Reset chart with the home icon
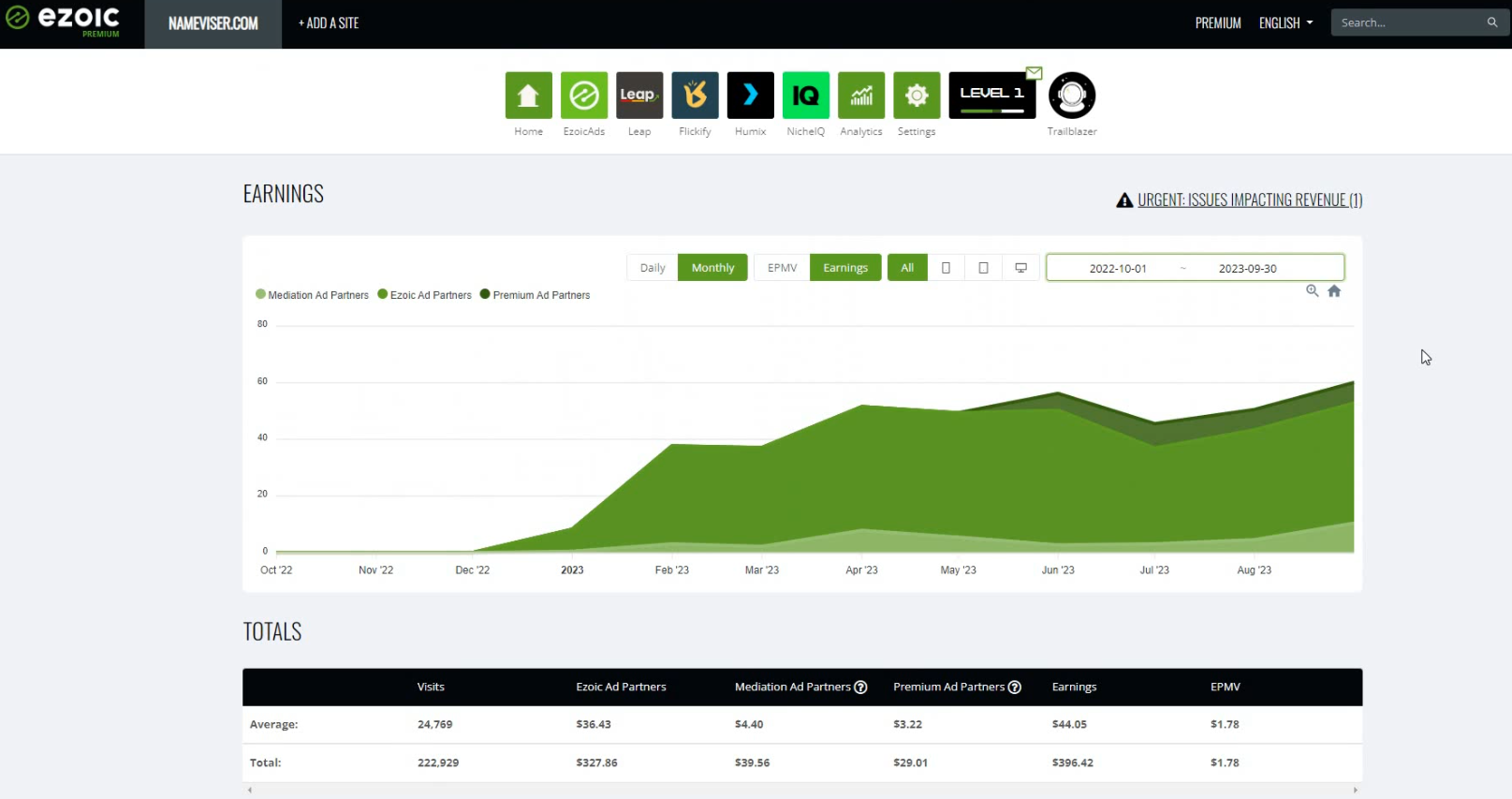Screen dimensions: 1512x799 1334,291
